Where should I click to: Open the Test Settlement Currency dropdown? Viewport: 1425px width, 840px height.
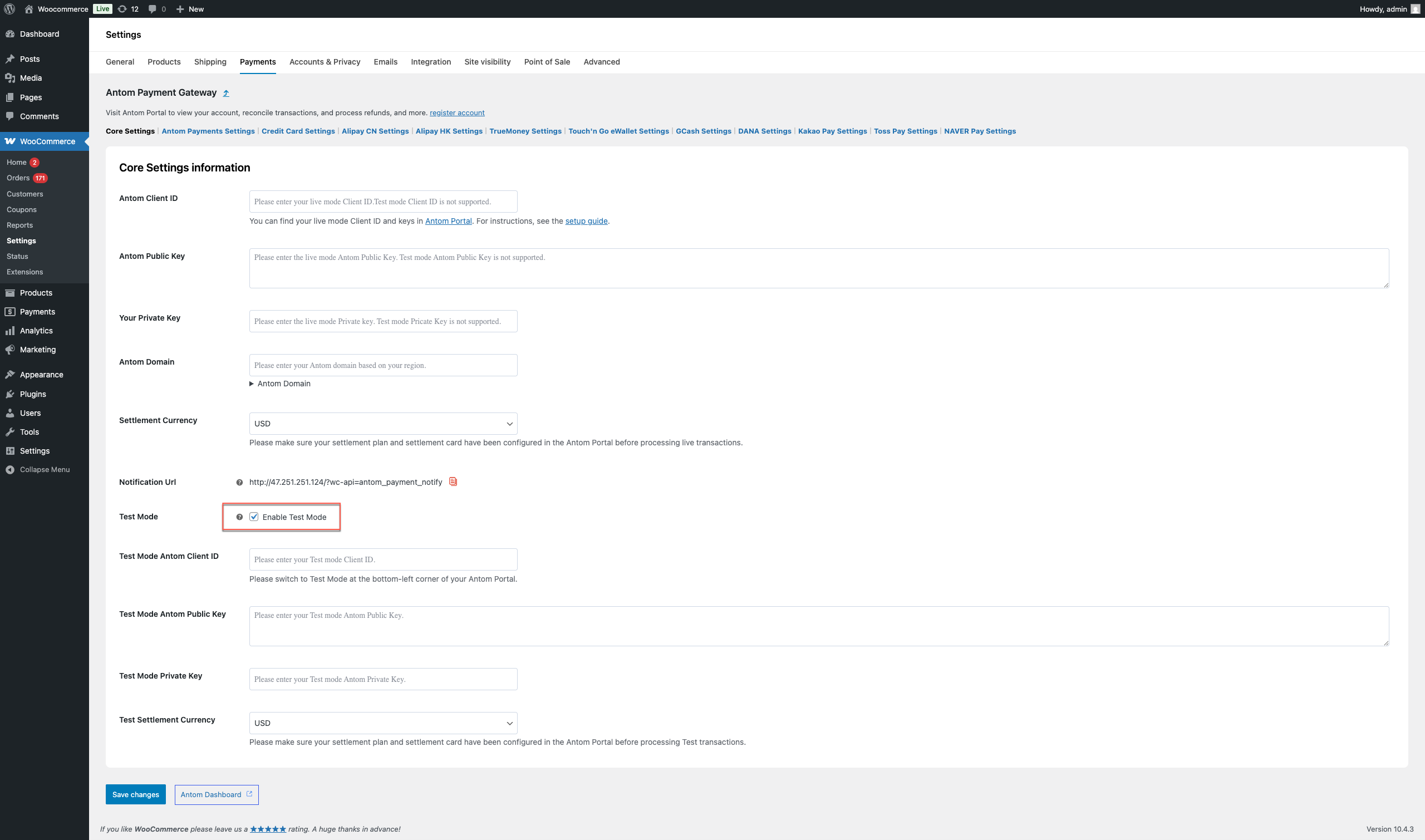tap(383, 723)
